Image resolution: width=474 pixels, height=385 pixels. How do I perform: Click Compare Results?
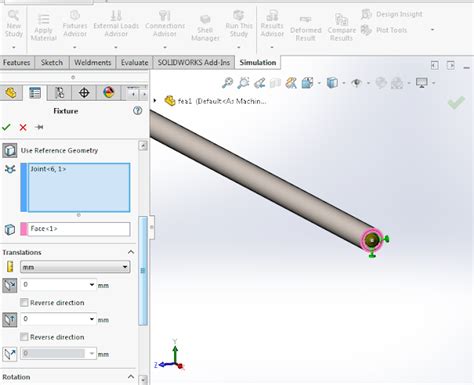point(341,28)
